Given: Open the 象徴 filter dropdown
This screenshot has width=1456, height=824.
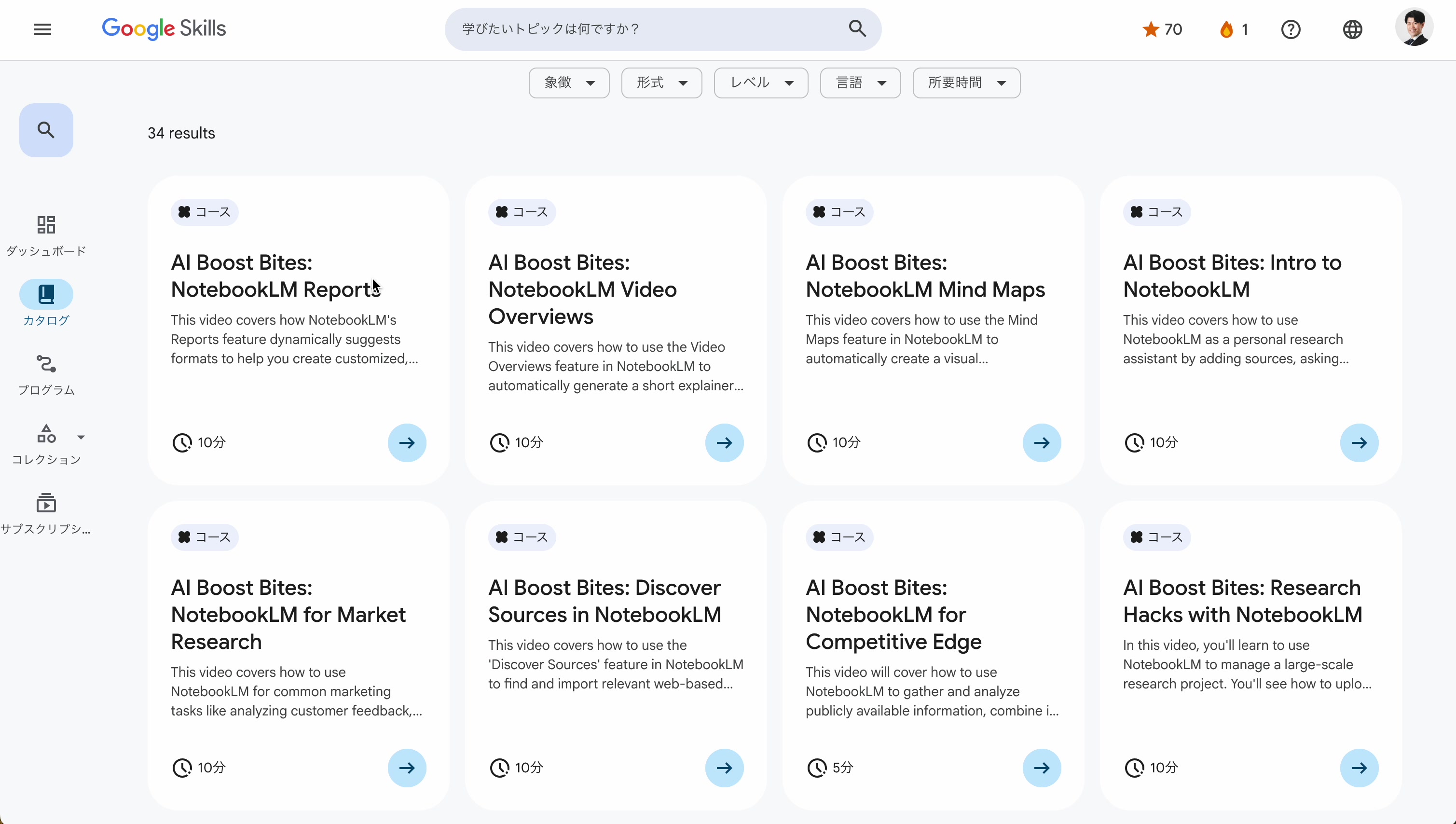Looking at the screenshot, I should 569,83.
